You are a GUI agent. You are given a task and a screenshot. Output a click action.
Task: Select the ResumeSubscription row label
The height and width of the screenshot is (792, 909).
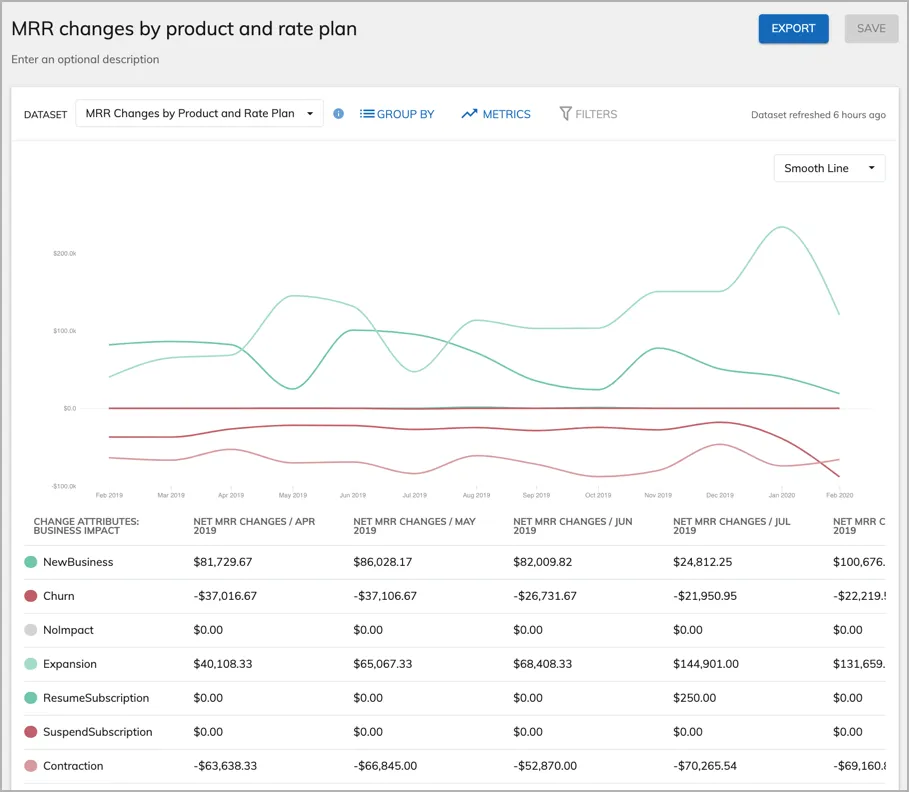(x=96, y=698)
